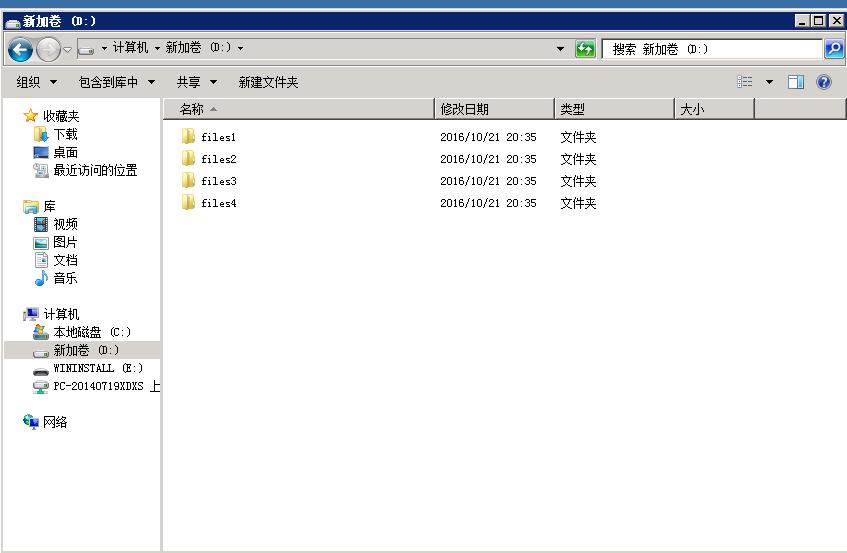The height and width of the screenshot is (553, 847).
Task: Click the 网络 network icon
Action: [31, 422]
